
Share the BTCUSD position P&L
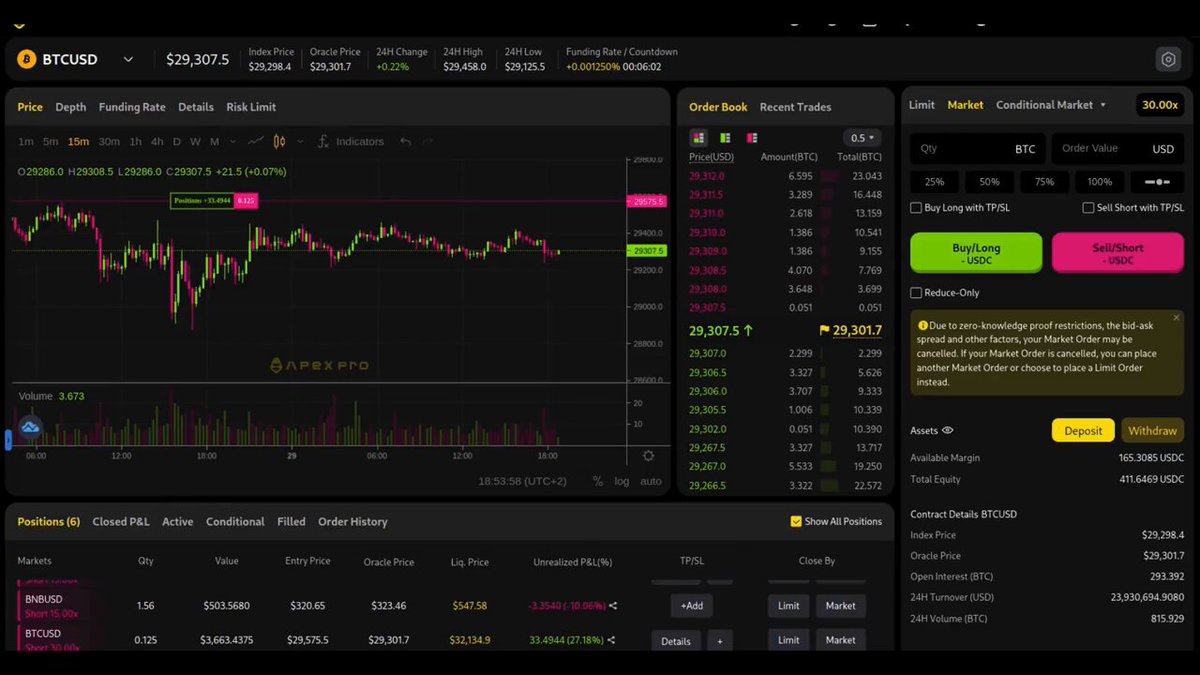pyautogui.click(x=611, y=640)
